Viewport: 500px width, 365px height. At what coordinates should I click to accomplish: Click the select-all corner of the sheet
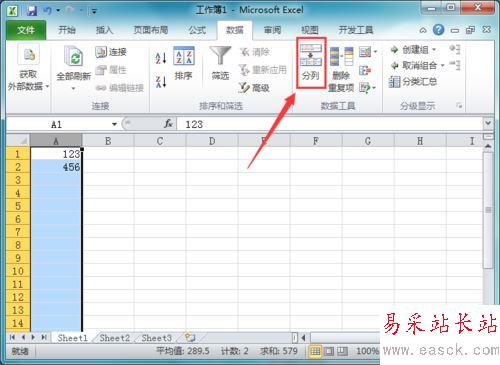pyautogui.click(x=18, y=141)
